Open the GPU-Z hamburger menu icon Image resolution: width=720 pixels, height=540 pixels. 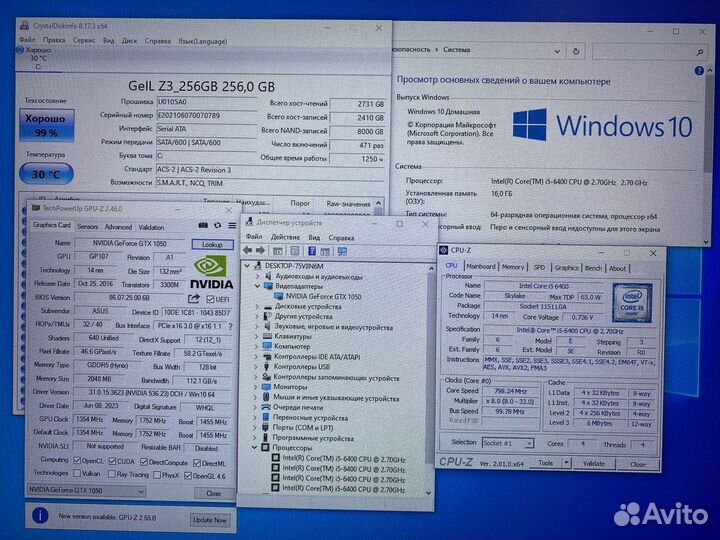(x=232, y=225)
